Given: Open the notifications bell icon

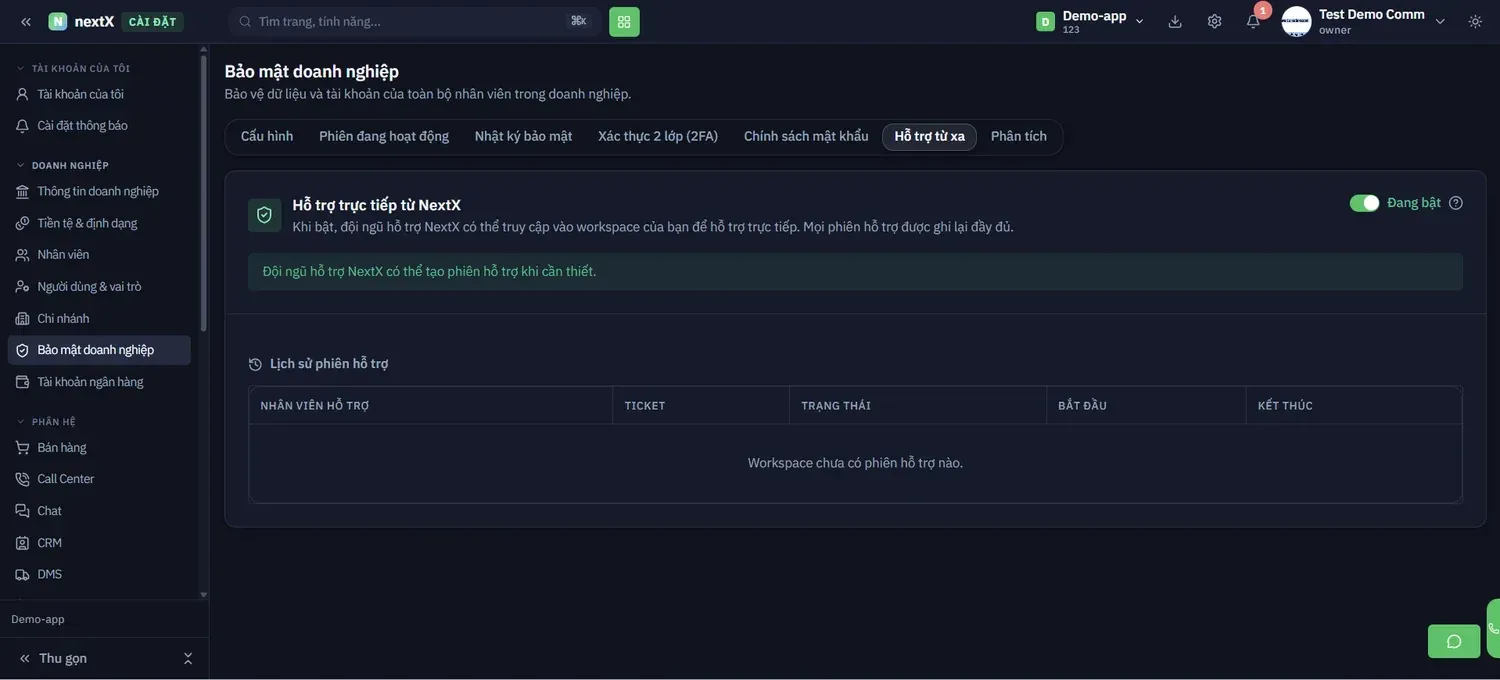Looking at the screenshot, I should [1253, 22].
